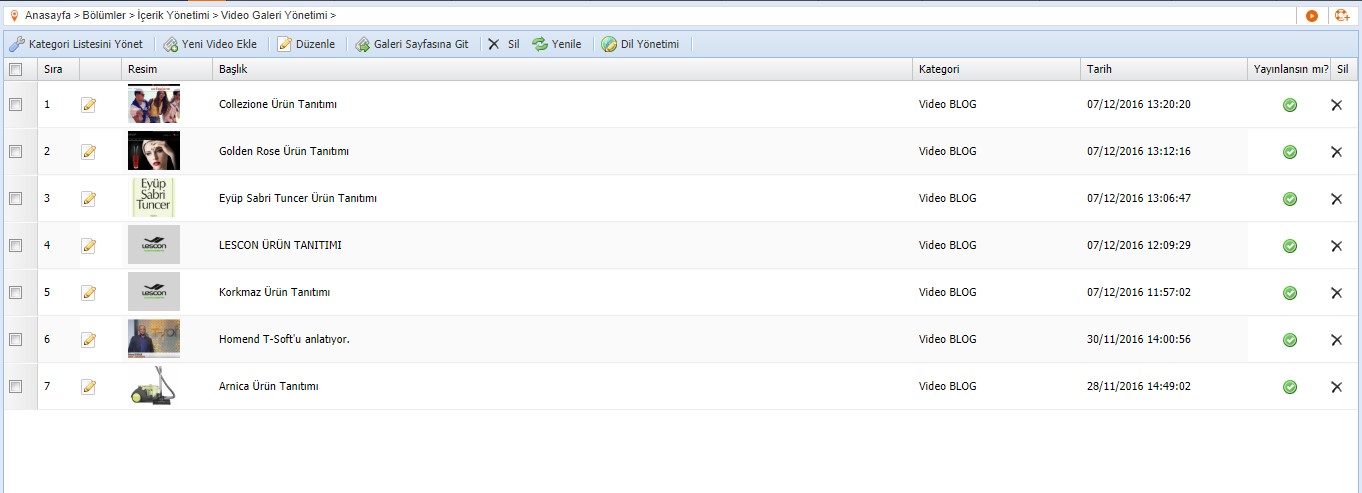Toggle publish status of LESCON ÜRÜN TANITIMI
This screenshot has width=1362, height=493.
pyautogui.click(x=1290, y=246)
